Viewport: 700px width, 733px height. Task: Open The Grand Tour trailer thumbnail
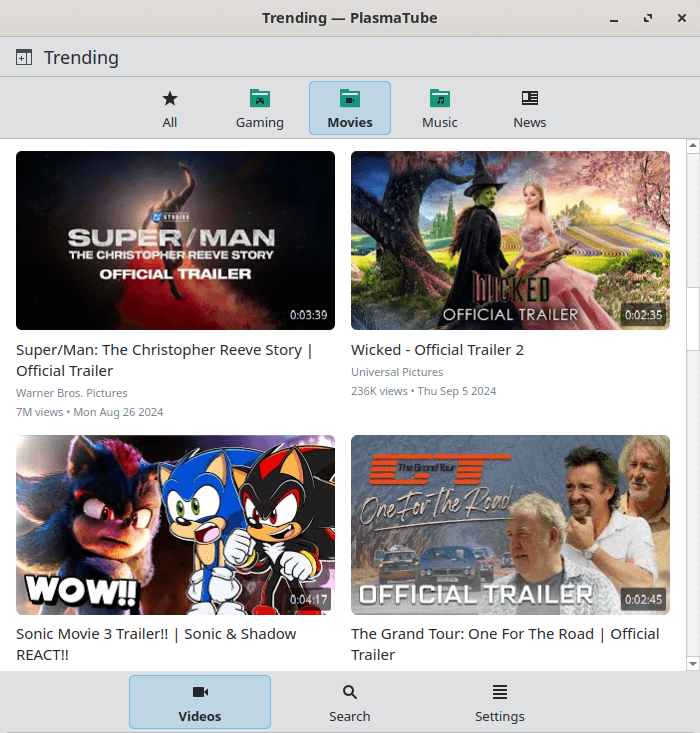point(511,525)
